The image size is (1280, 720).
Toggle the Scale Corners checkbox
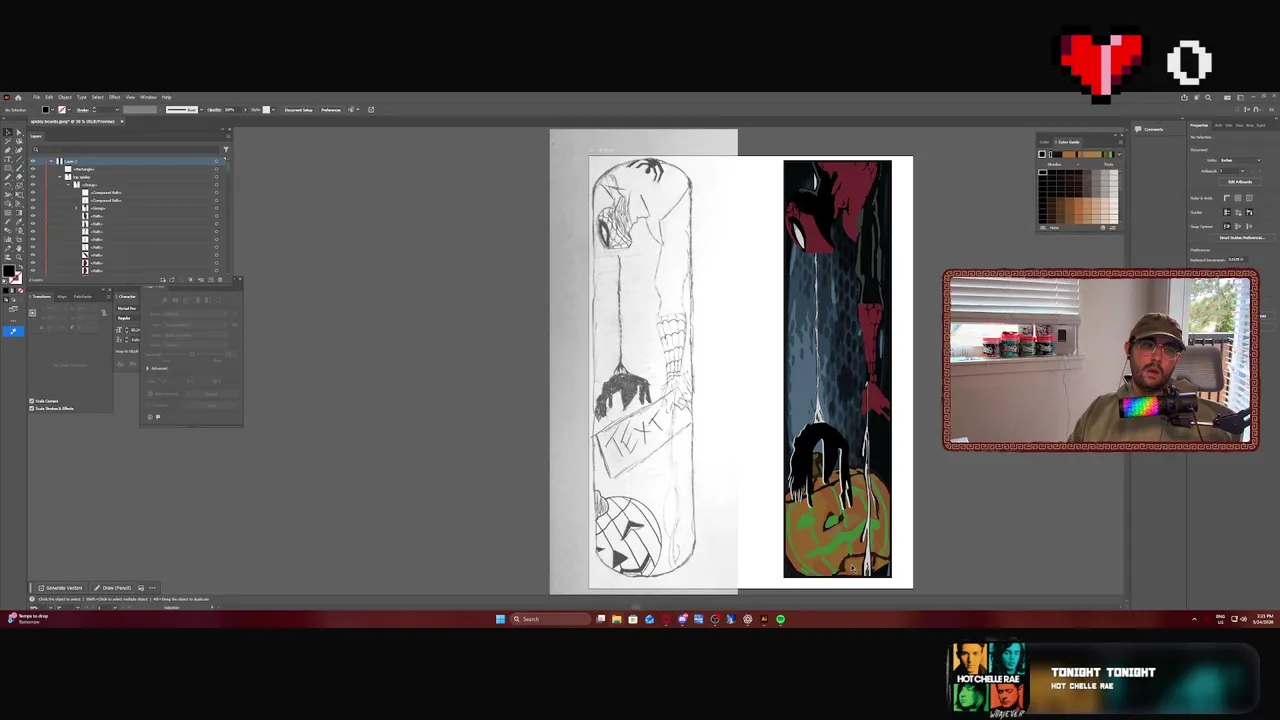click(31, 401)
